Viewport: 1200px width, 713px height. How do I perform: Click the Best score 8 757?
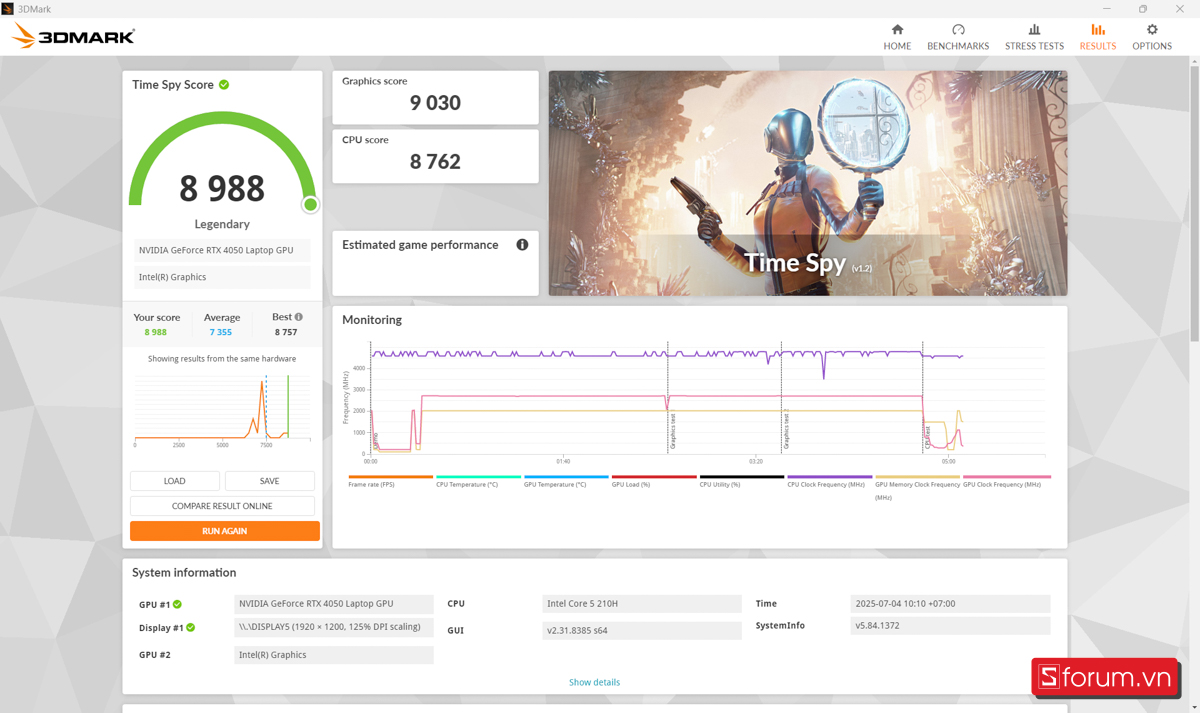pos(286,332)
